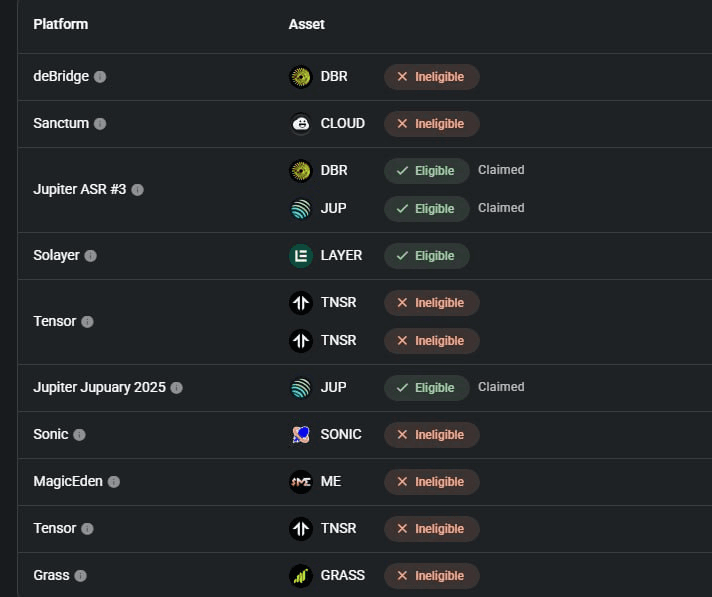Click the SONIC token icon
This screenshot has height=597, width=712.
tap(301, 435)
